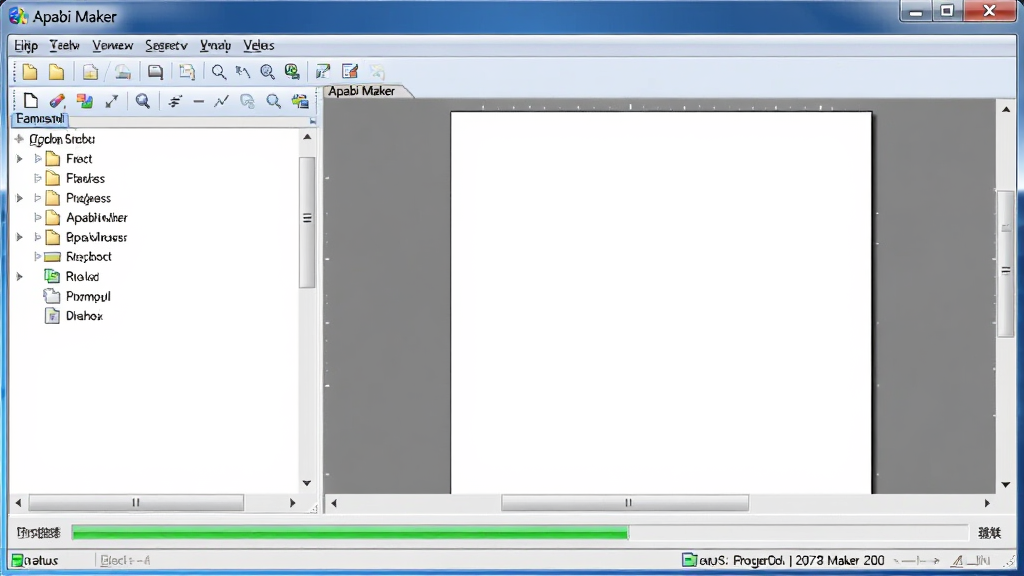Click the green folder with pictures icon
1024x576 pixels.
[300, 101]
